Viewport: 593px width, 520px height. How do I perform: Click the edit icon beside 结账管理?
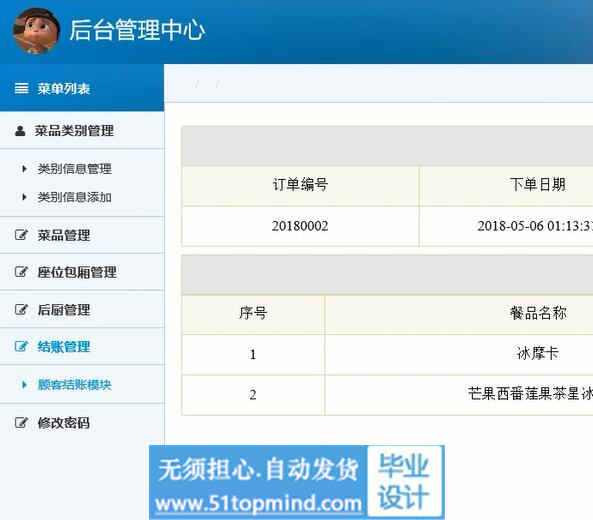point(21,346)
